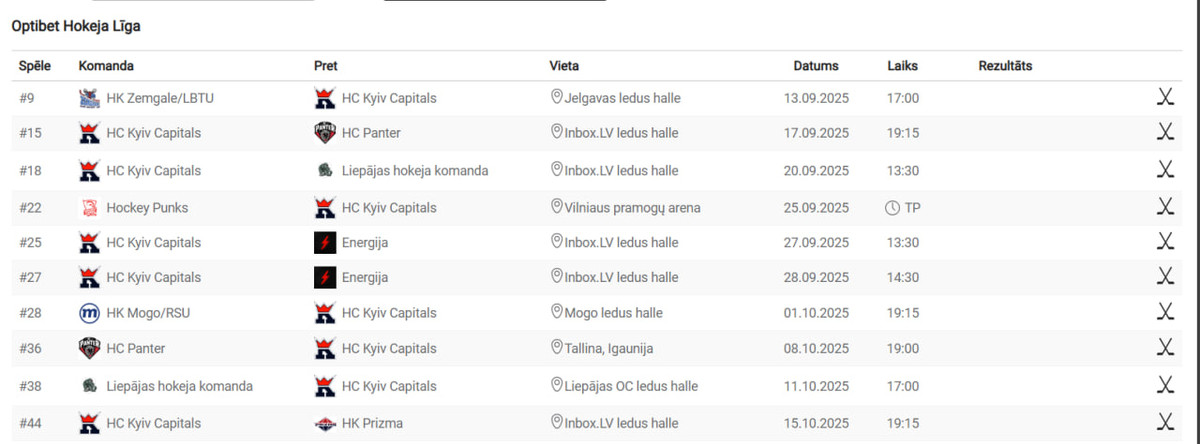The width and height of the screenshot is (1200, 444).
Task: Click HK Mogo/RSU team logo
Action: point(90,313)
